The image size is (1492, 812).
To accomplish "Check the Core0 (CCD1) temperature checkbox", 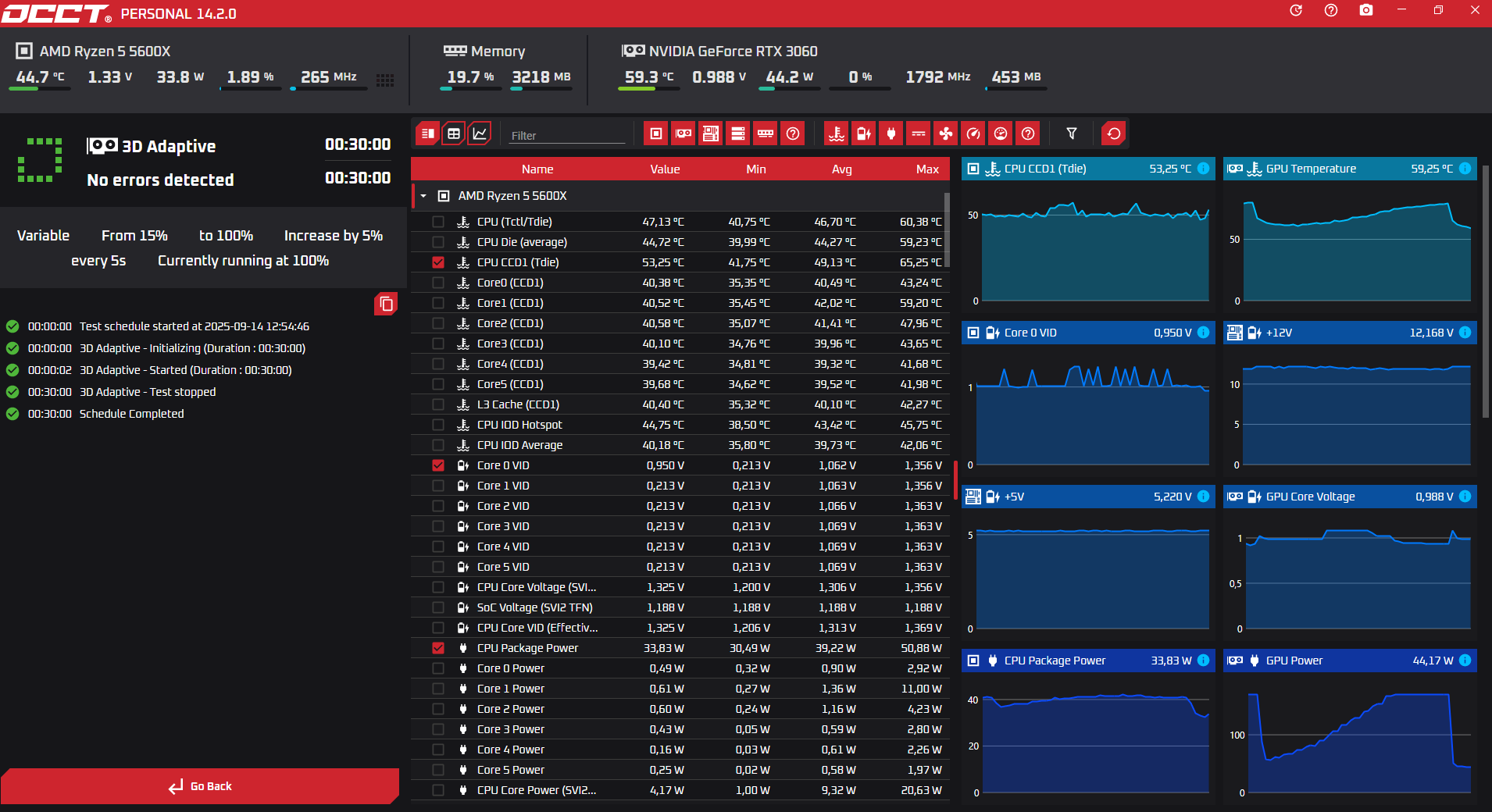I will [438, 283].
